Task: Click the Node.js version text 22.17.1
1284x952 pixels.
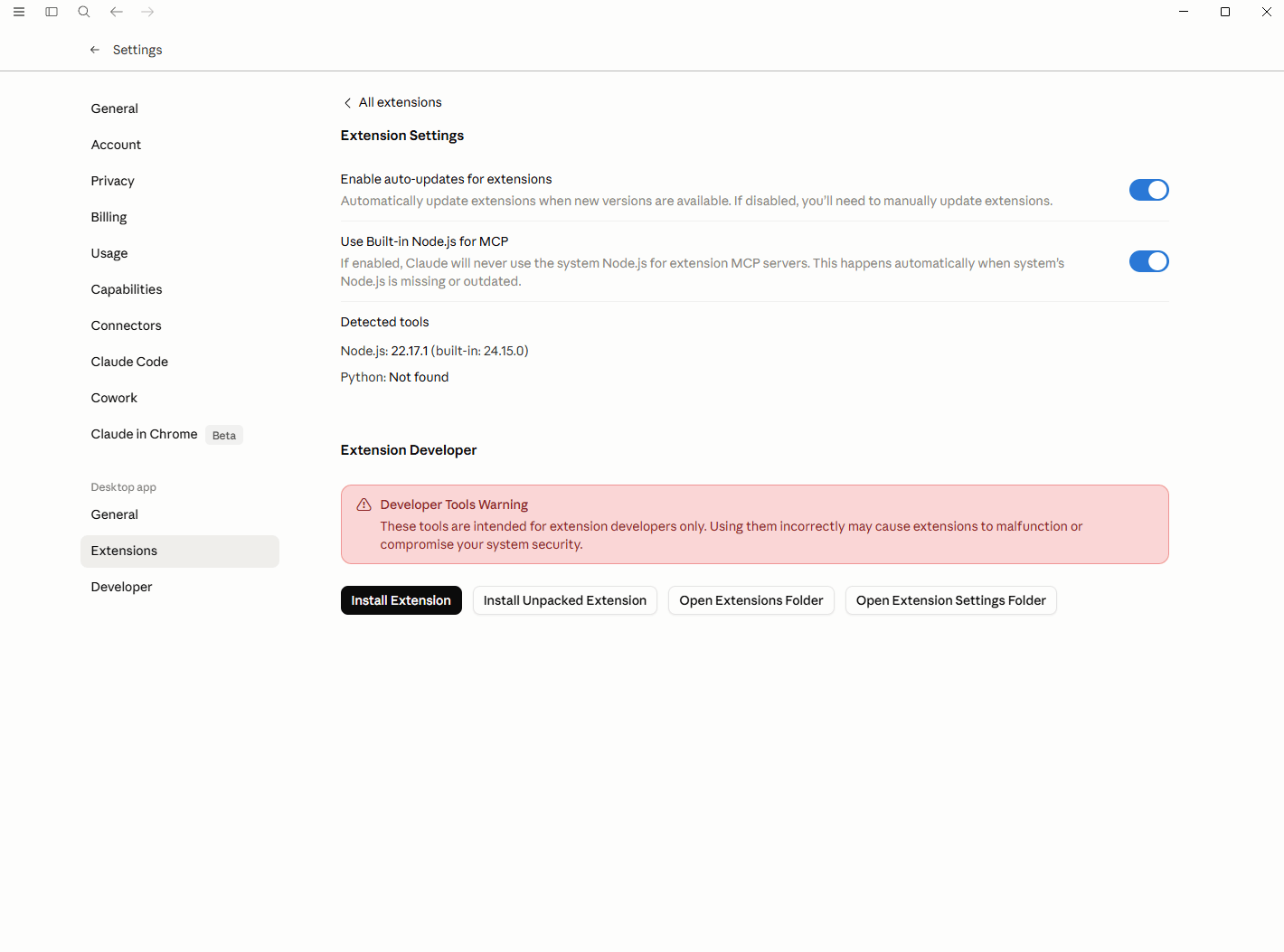Action: 410,351
